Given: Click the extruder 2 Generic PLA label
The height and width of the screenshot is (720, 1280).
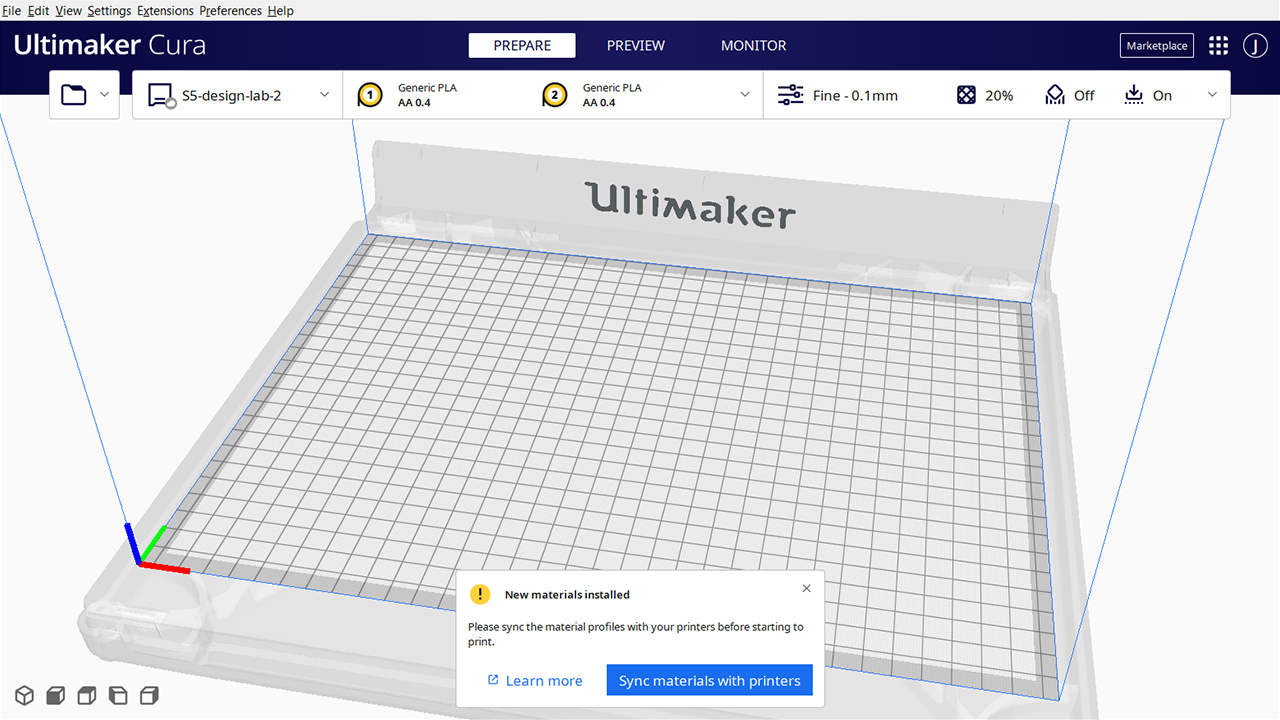Looking at the screenshot, I should click(612, 88).
